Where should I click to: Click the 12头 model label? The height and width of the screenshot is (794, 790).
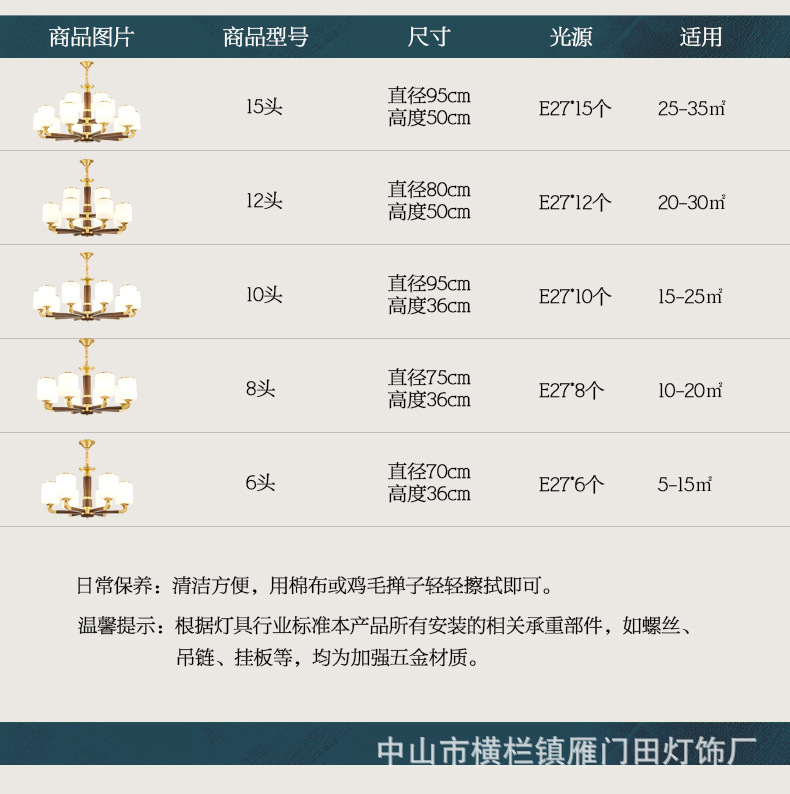click(264, 201)
